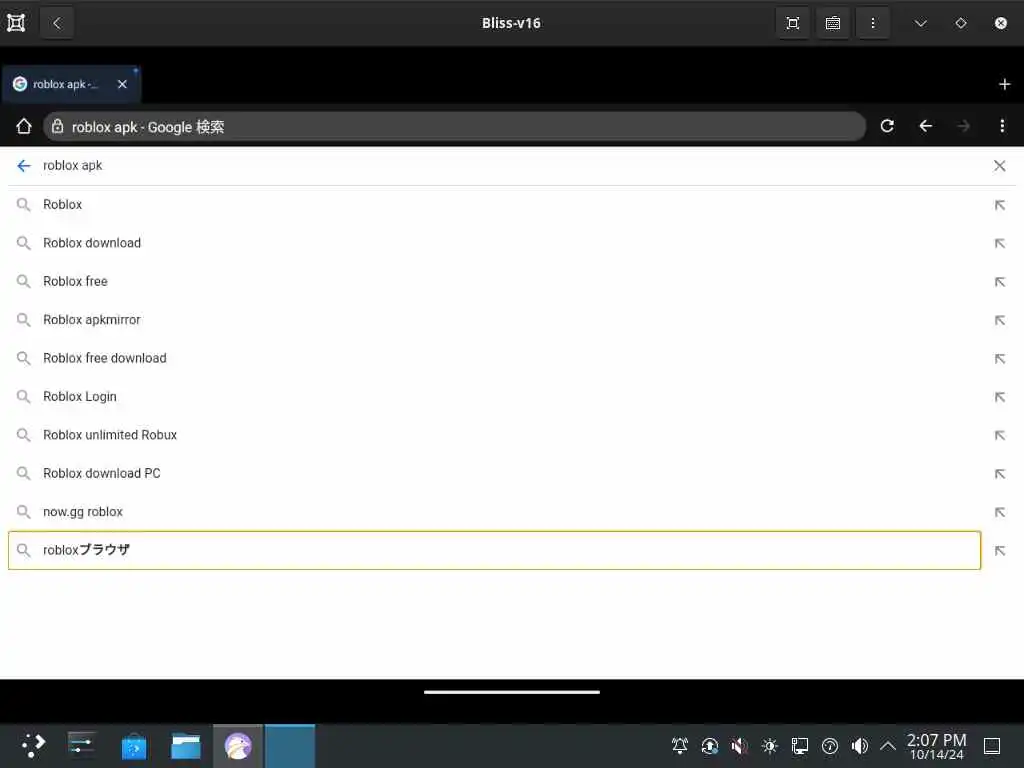This screenshot has width=1024, height=768.
Task: Select the Roblox download suggestion
Action: (494, 243)
